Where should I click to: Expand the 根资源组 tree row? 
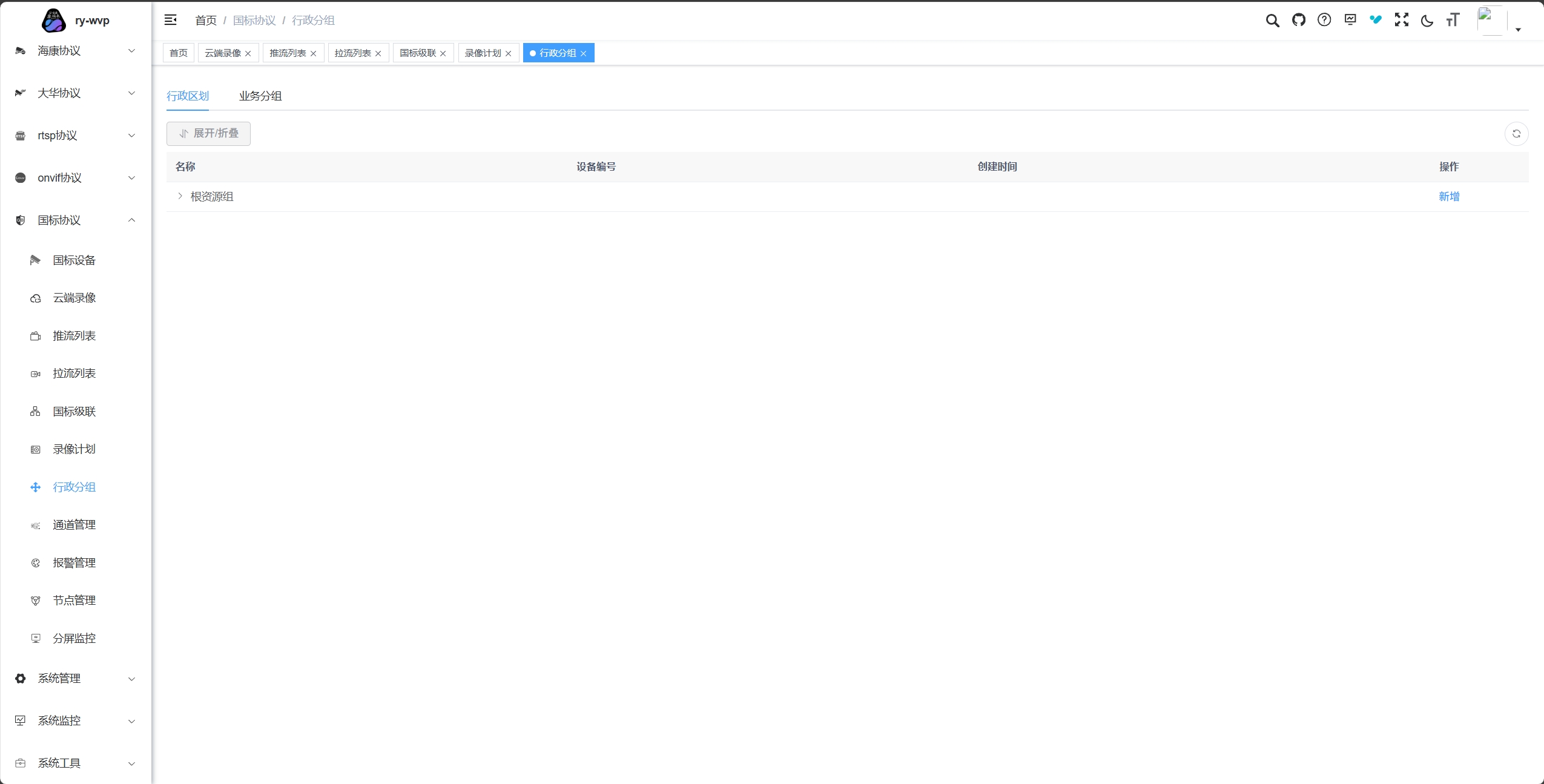(x=180, y=196)
